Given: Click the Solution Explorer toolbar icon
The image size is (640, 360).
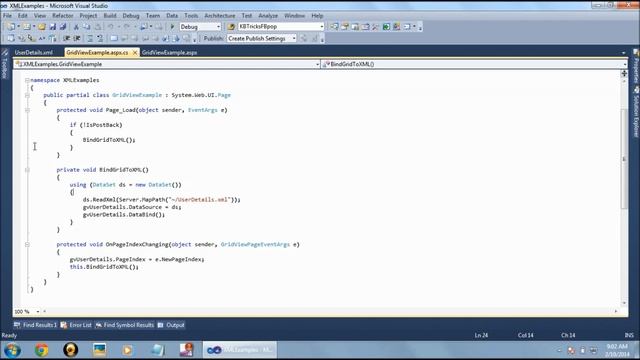Looking at the screenshot, I should click(334, 27).
